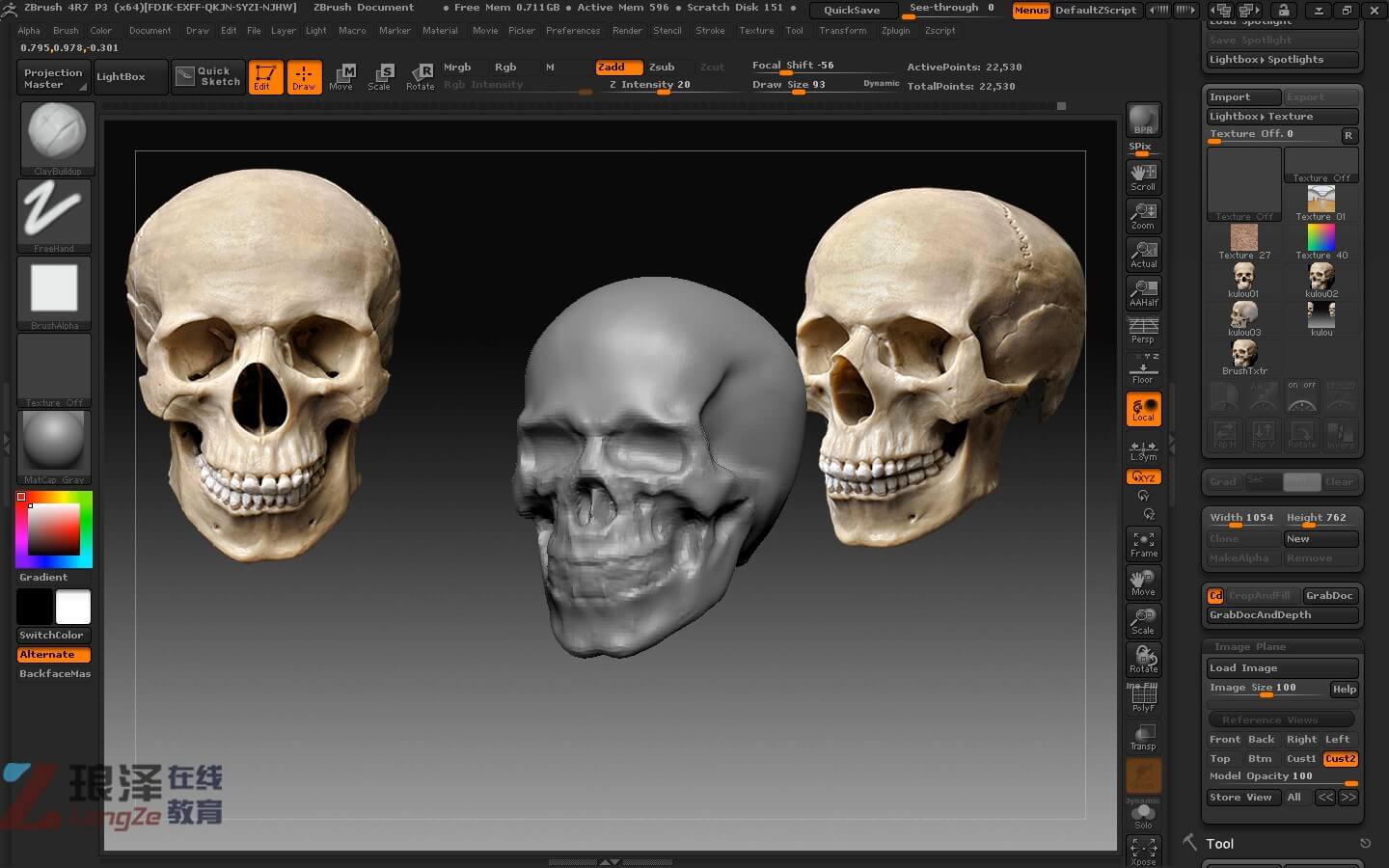The height and width of the screenshot is (868, 1389).
Task: Toggle the PolyF wireframe icon
Action: click(1143, 697)
